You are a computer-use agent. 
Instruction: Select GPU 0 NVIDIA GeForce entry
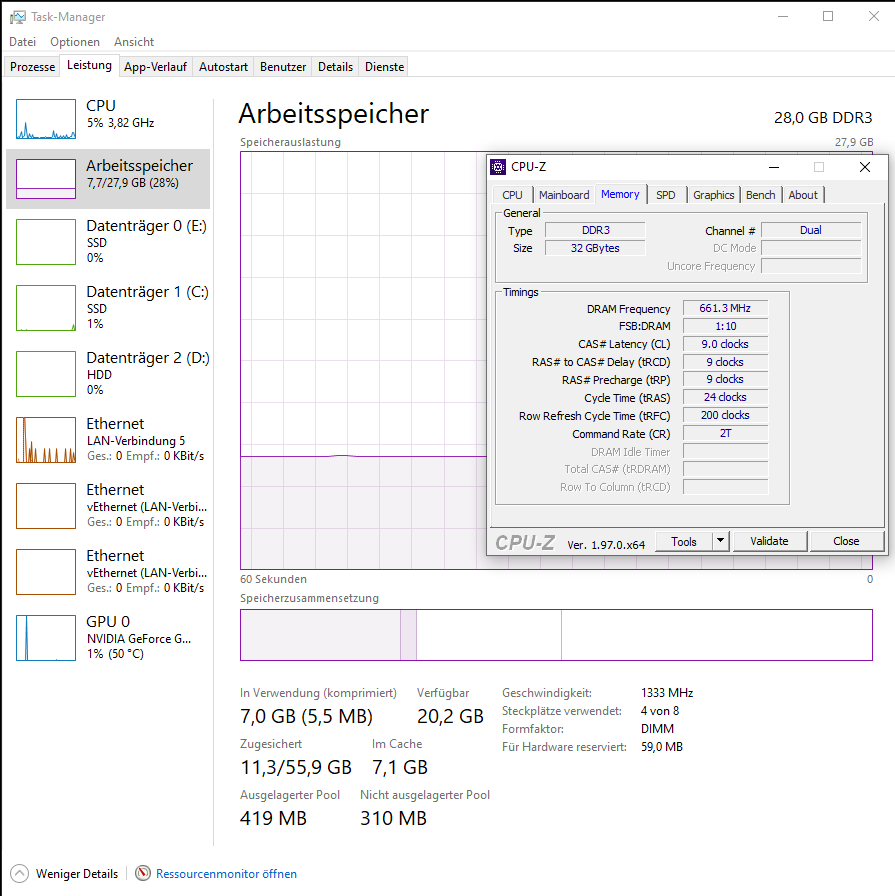(108, 638)
